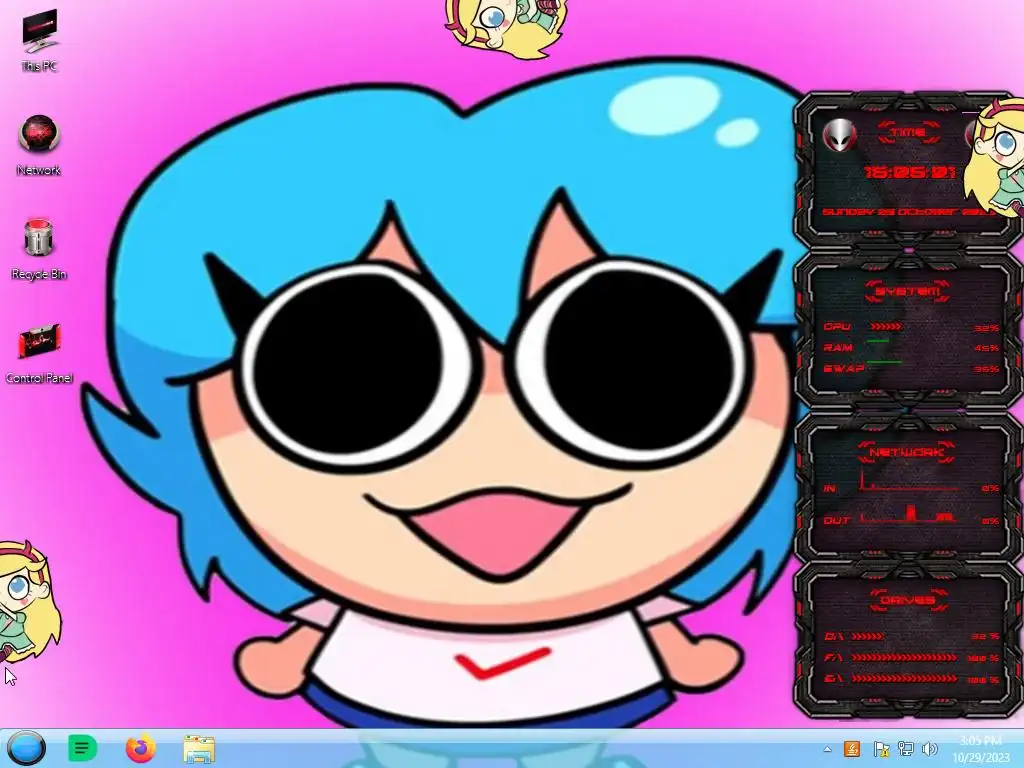The height and width of the screenshot is (768, 1024).
Task: Show hidden system tray icons
Action: [x=827, y=749]
